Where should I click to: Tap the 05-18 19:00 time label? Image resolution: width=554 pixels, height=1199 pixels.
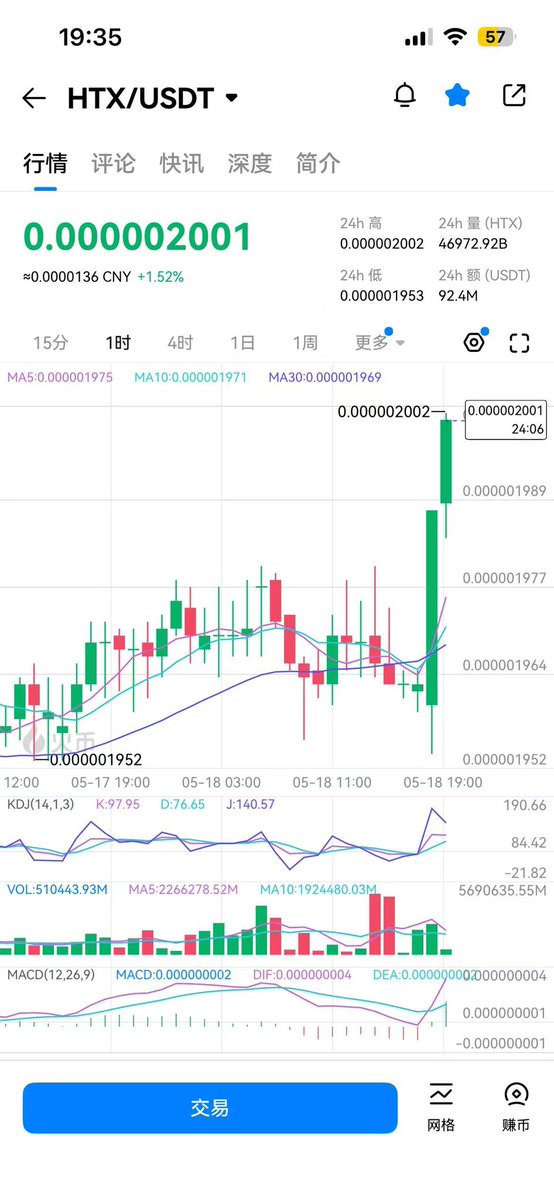(x=443, y=783)
